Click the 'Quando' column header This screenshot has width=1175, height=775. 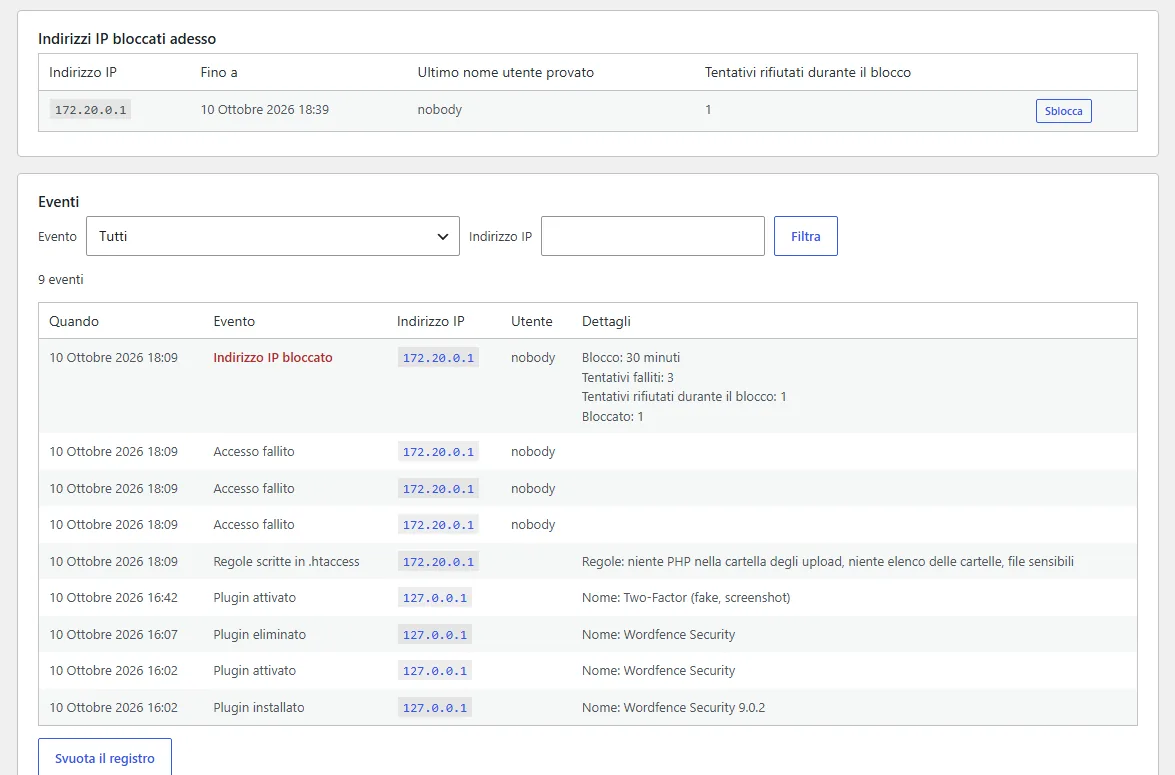coord(74,321)
